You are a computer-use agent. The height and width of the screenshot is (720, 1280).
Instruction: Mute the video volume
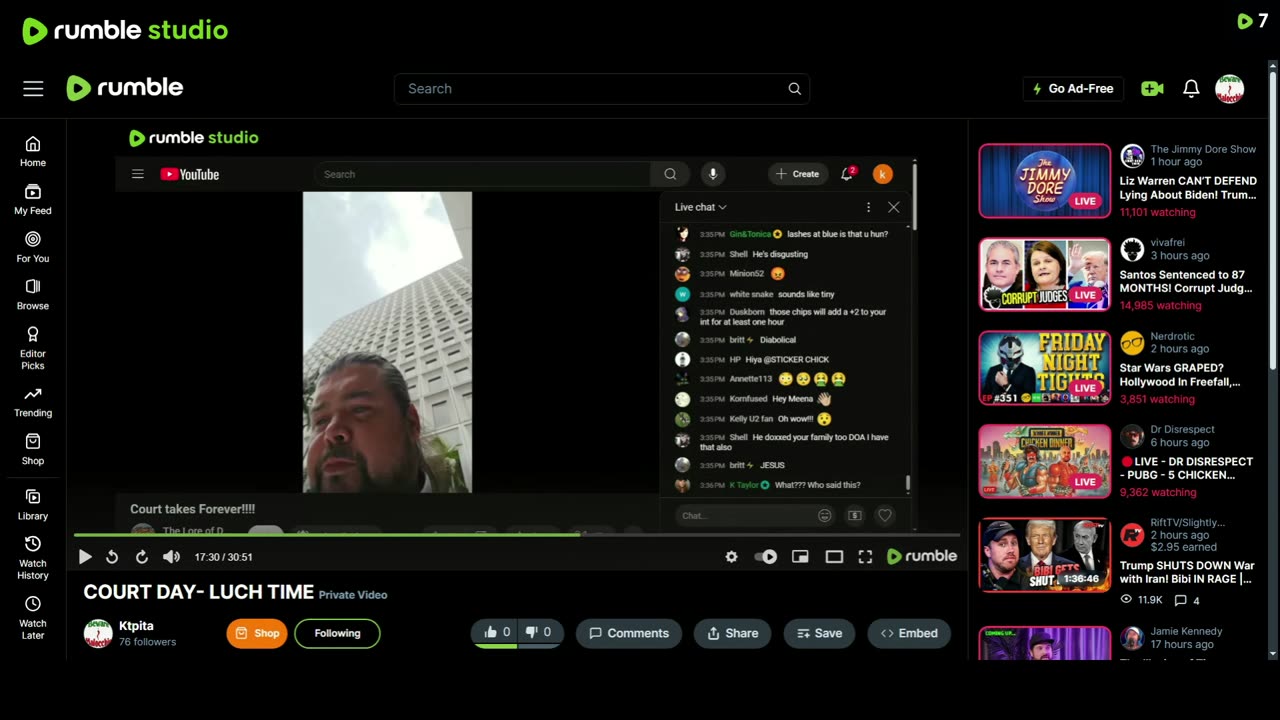point(171,557)
